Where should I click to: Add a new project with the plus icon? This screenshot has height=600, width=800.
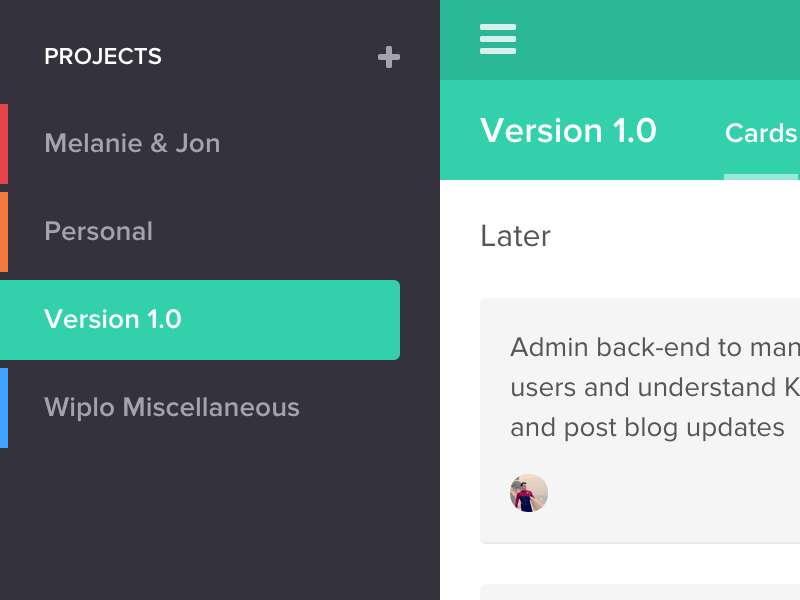coord(389,57)
